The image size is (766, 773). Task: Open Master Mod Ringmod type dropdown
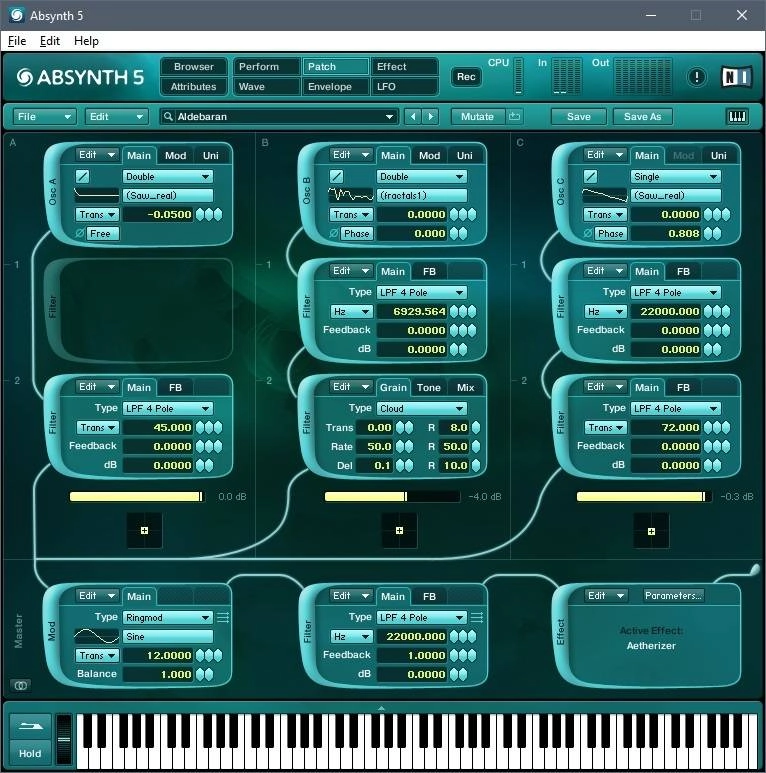tap(168, 617)
